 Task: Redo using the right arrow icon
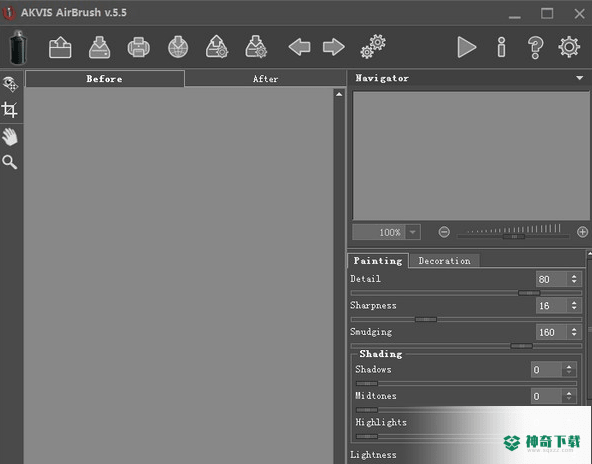[334, 47]
